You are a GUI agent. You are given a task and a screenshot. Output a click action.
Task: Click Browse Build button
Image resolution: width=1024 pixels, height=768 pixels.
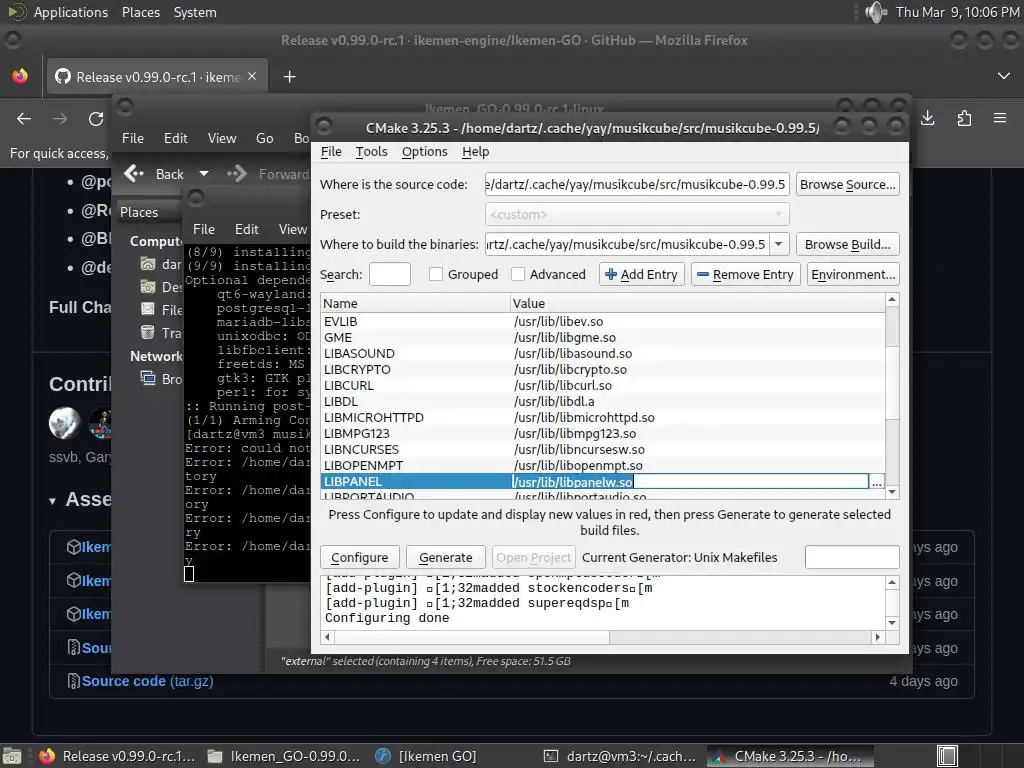click(847, 244)
